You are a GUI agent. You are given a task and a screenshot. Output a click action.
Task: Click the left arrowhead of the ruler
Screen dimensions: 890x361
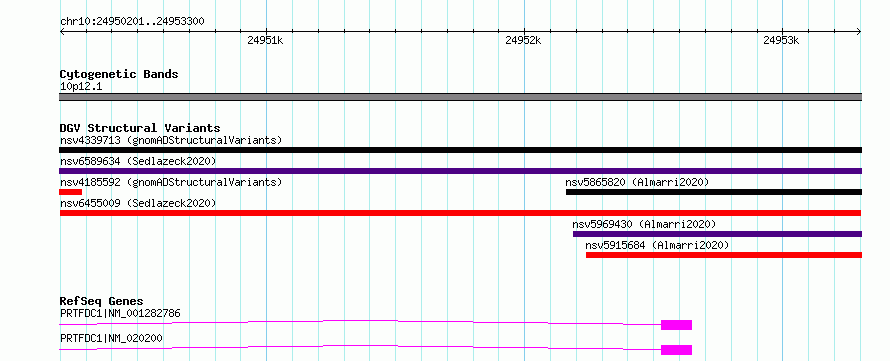(62, 32)
